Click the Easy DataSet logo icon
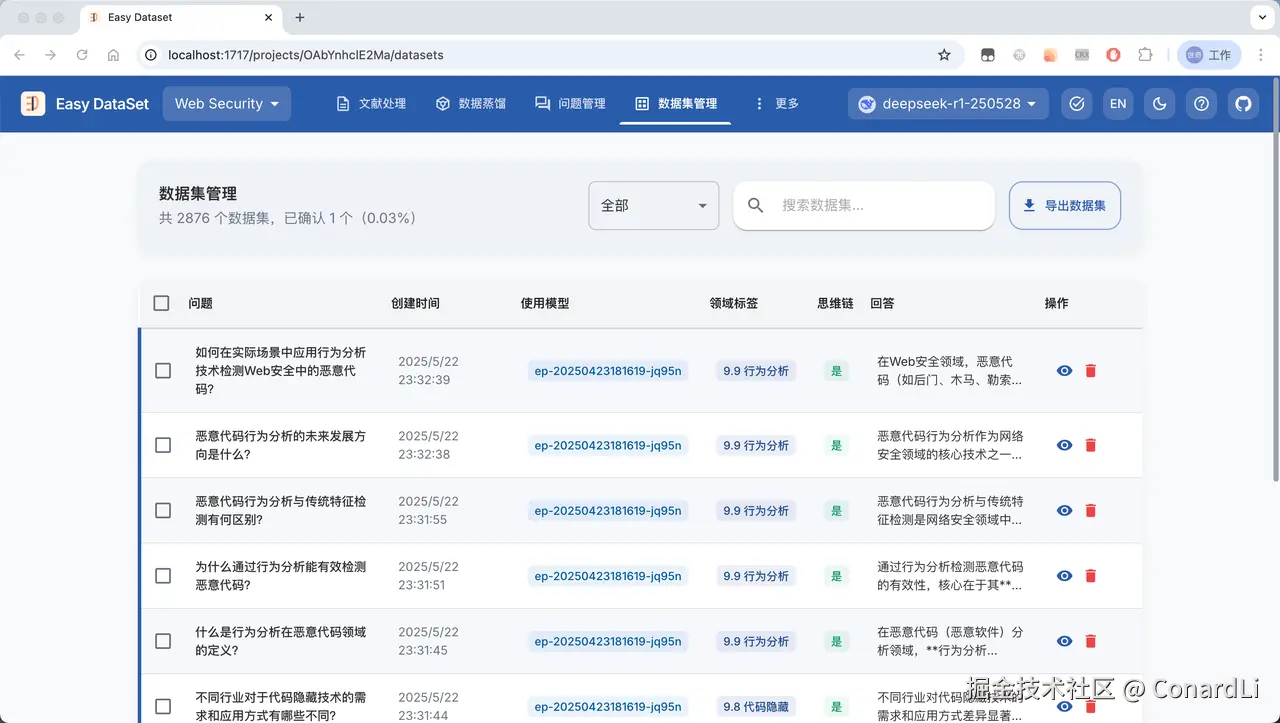 [x=33, y=104]
